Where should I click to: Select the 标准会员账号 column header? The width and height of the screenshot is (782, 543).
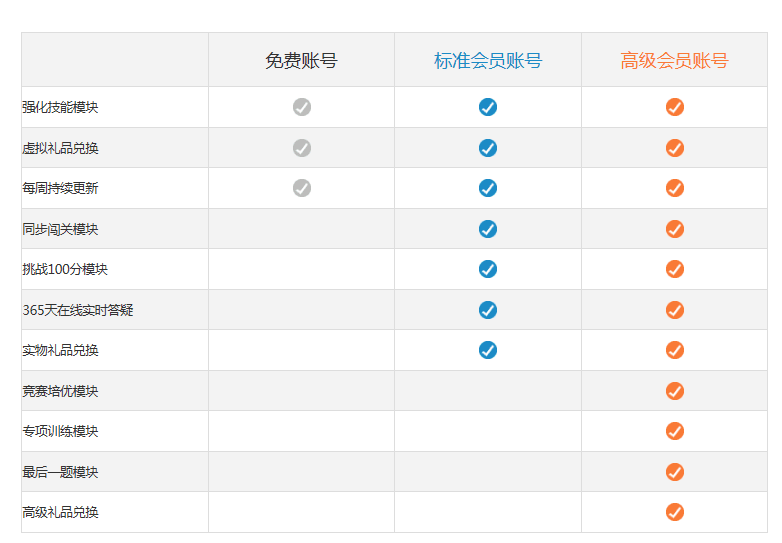(x=488, y=61)
